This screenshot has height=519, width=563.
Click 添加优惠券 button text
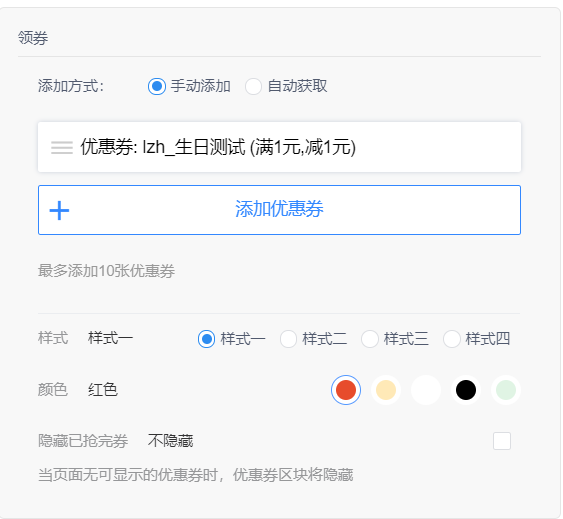click(279, 209)
